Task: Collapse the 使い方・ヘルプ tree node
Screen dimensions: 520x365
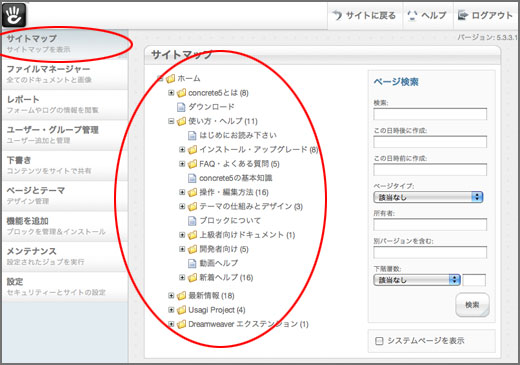Action: click(171, 121)
